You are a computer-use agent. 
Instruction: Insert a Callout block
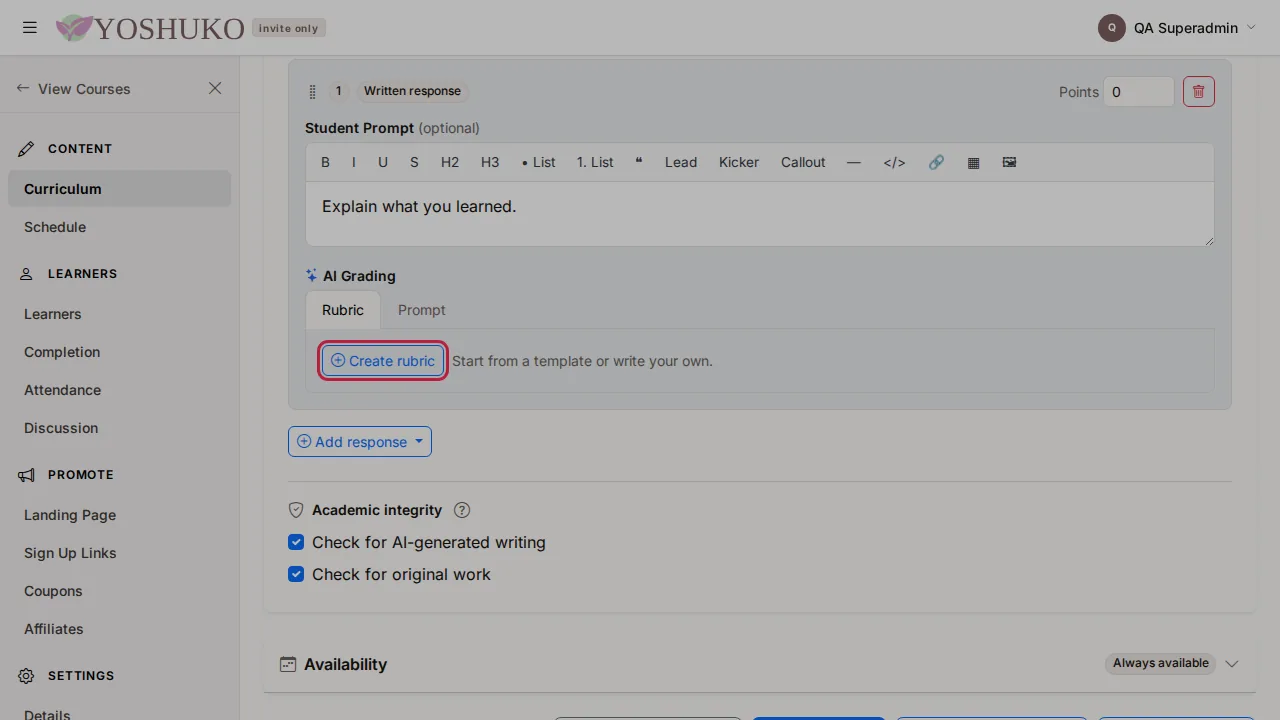[x=803, y=162]
